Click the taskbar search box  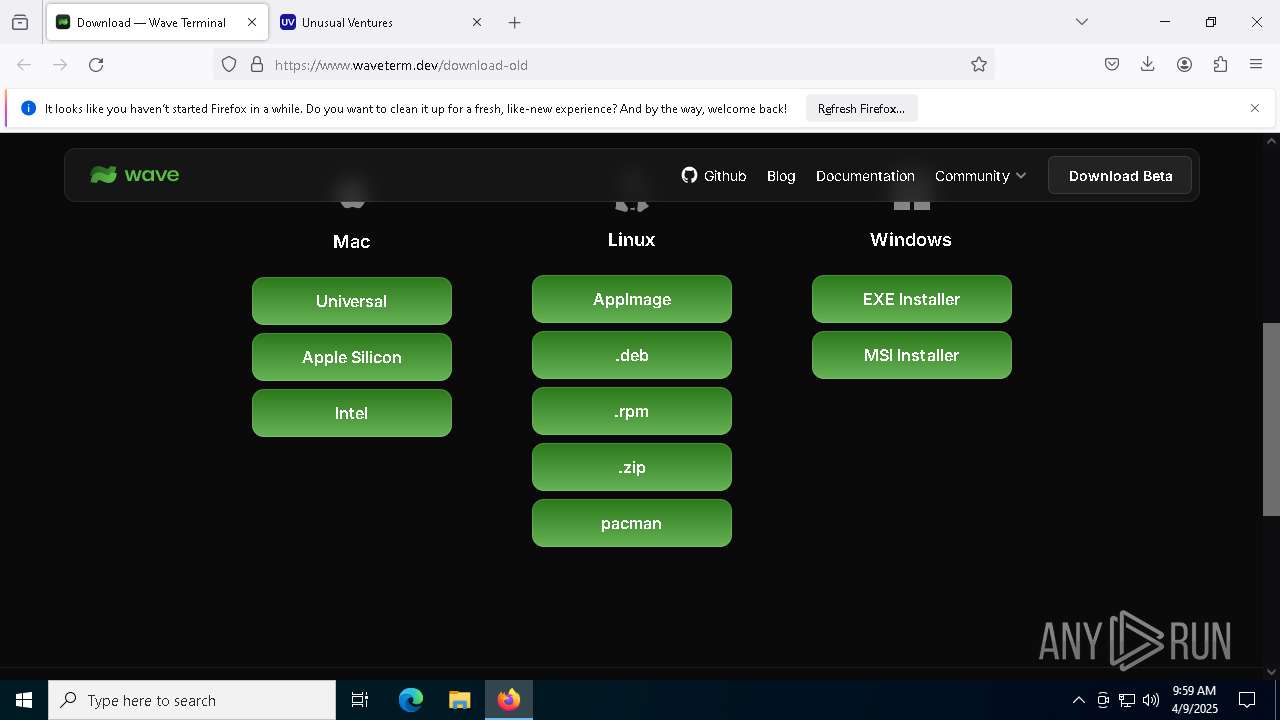[192, 700]
